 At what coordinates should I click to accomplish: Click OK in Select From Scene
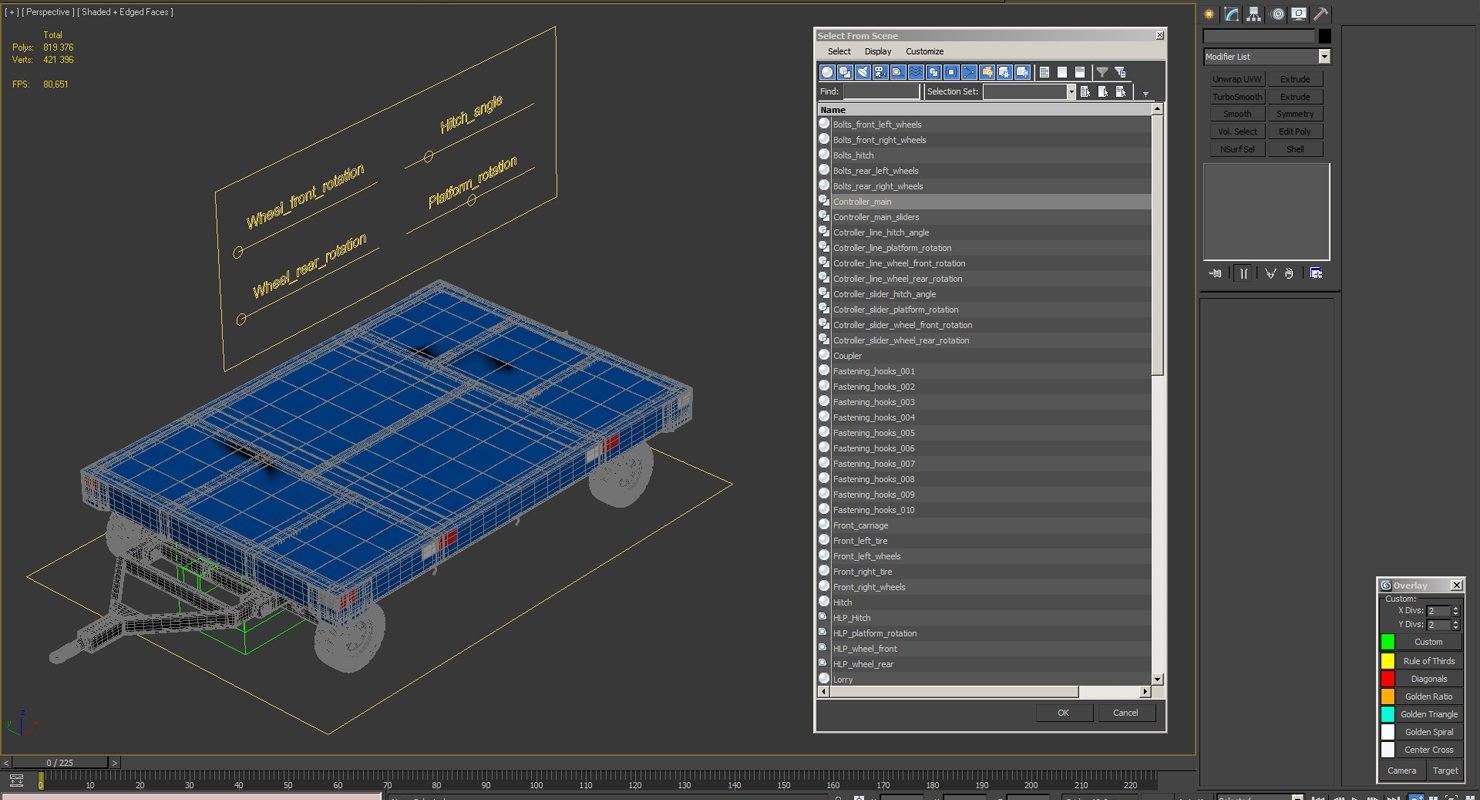point(1063,713)
